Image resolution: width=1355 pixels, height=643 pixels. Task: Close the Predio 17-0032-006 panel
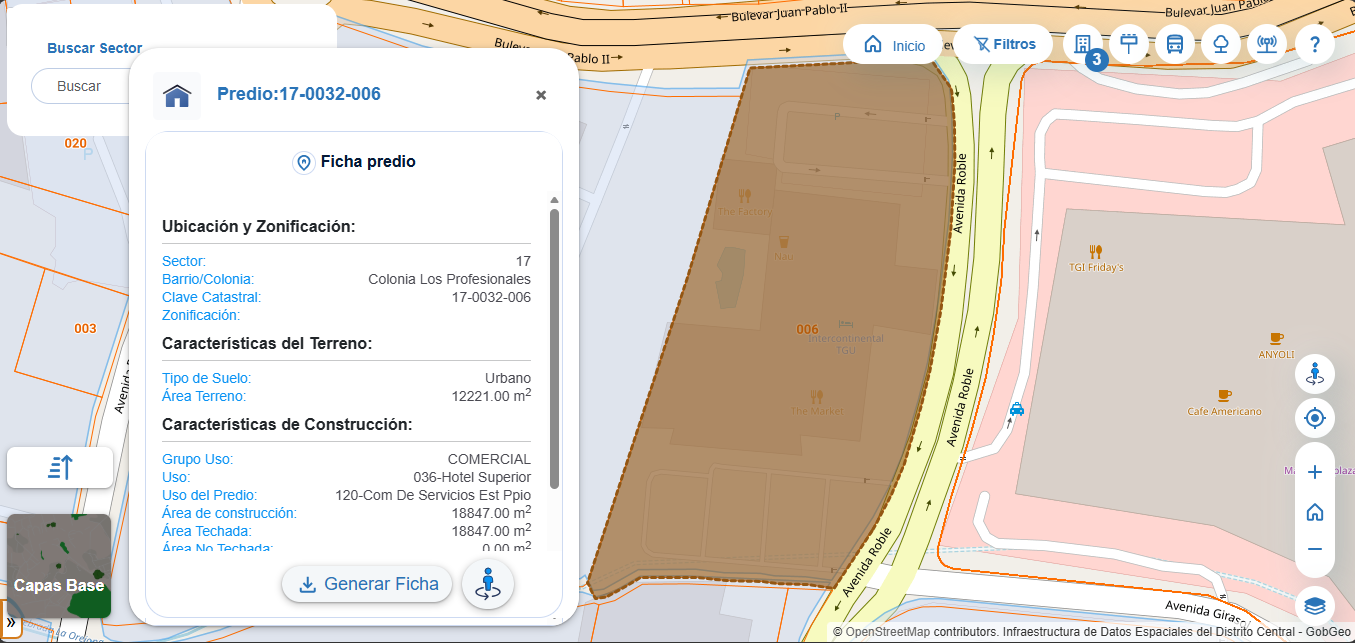coord(541,95)
